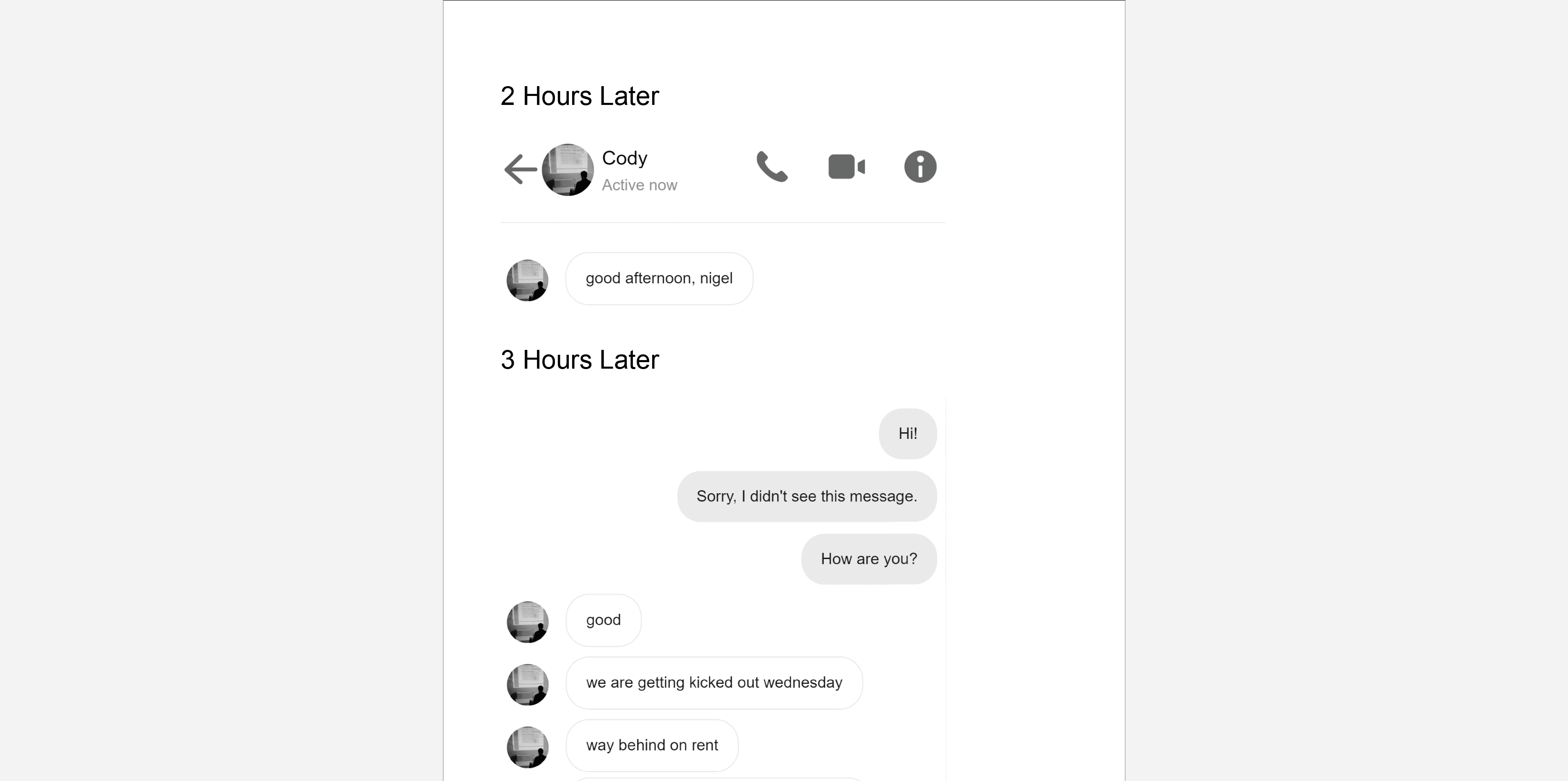Start a voice call with Cody
1568x781 pixels.
[x=772, y=167]
